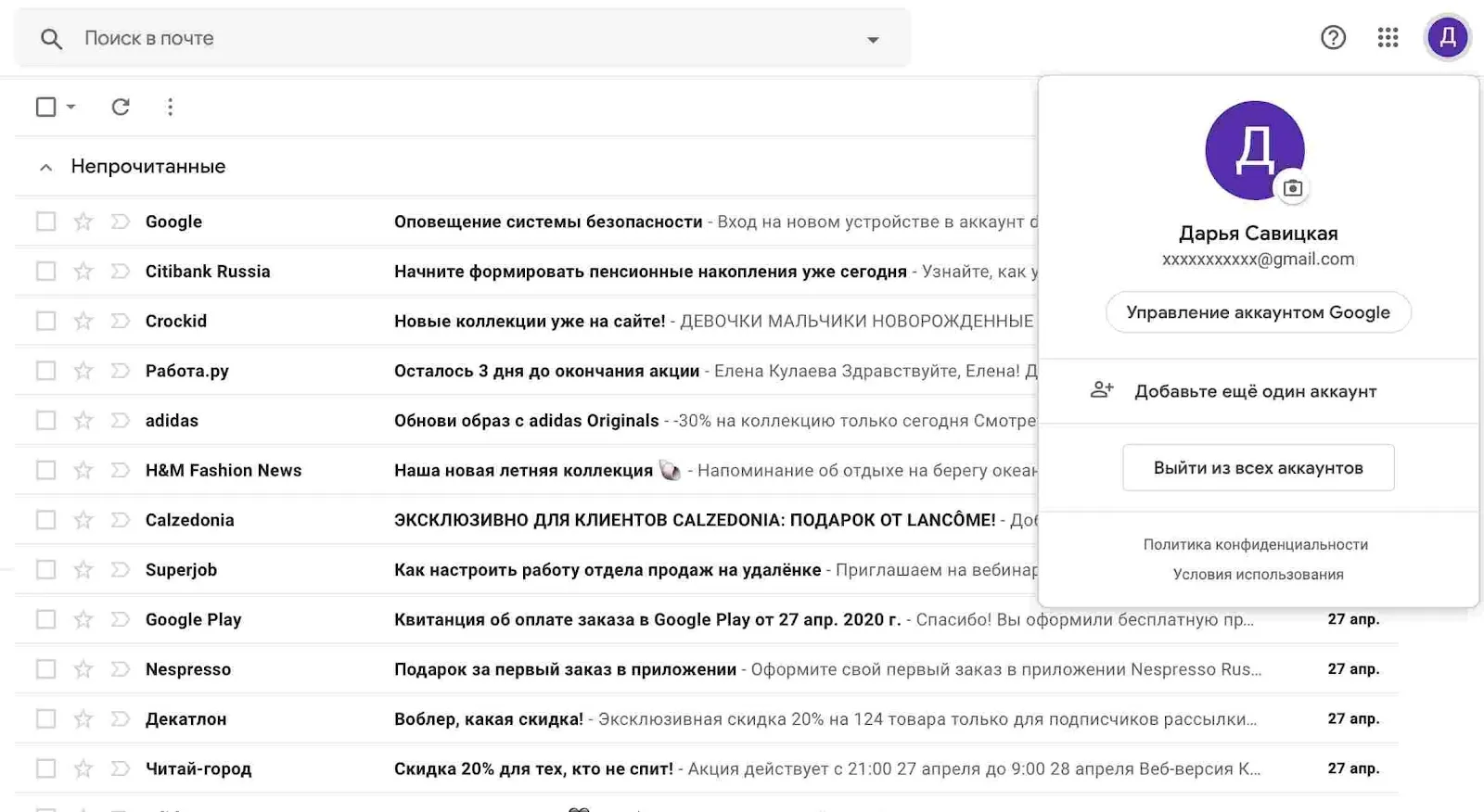The height and width of the screenshot is (812, 1484).
Task: Click Выйти из всех аккаунтов button
Action: point(1258,468)
